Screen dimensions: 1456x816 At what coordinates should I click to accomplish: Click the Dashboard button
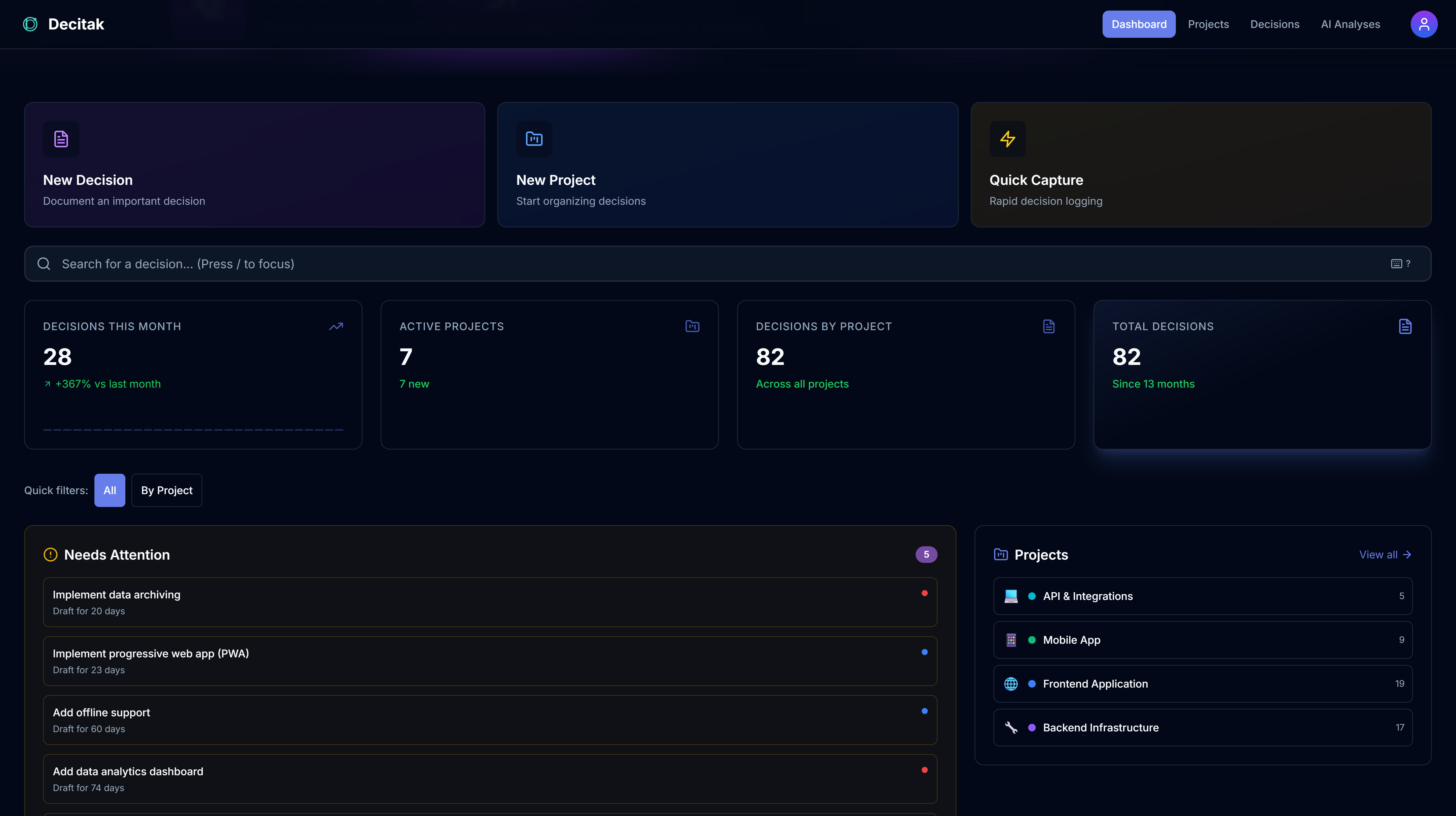(1138, 24)
